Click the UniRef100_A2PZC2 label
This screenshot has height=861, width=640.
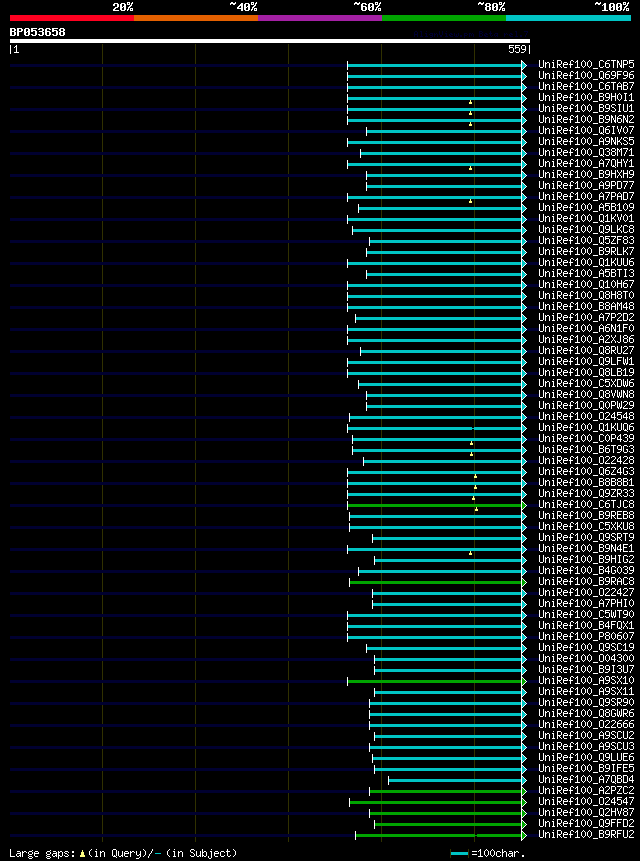click(x=586, y=790)
